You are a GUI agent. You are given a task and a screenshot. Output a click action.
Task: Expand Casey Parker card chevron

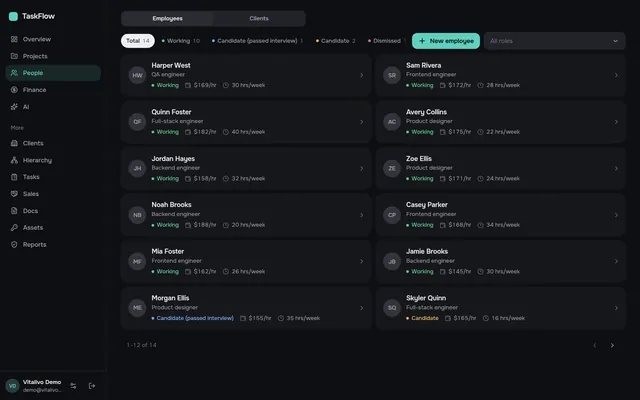pyautogui.click(x=616, y=215)
